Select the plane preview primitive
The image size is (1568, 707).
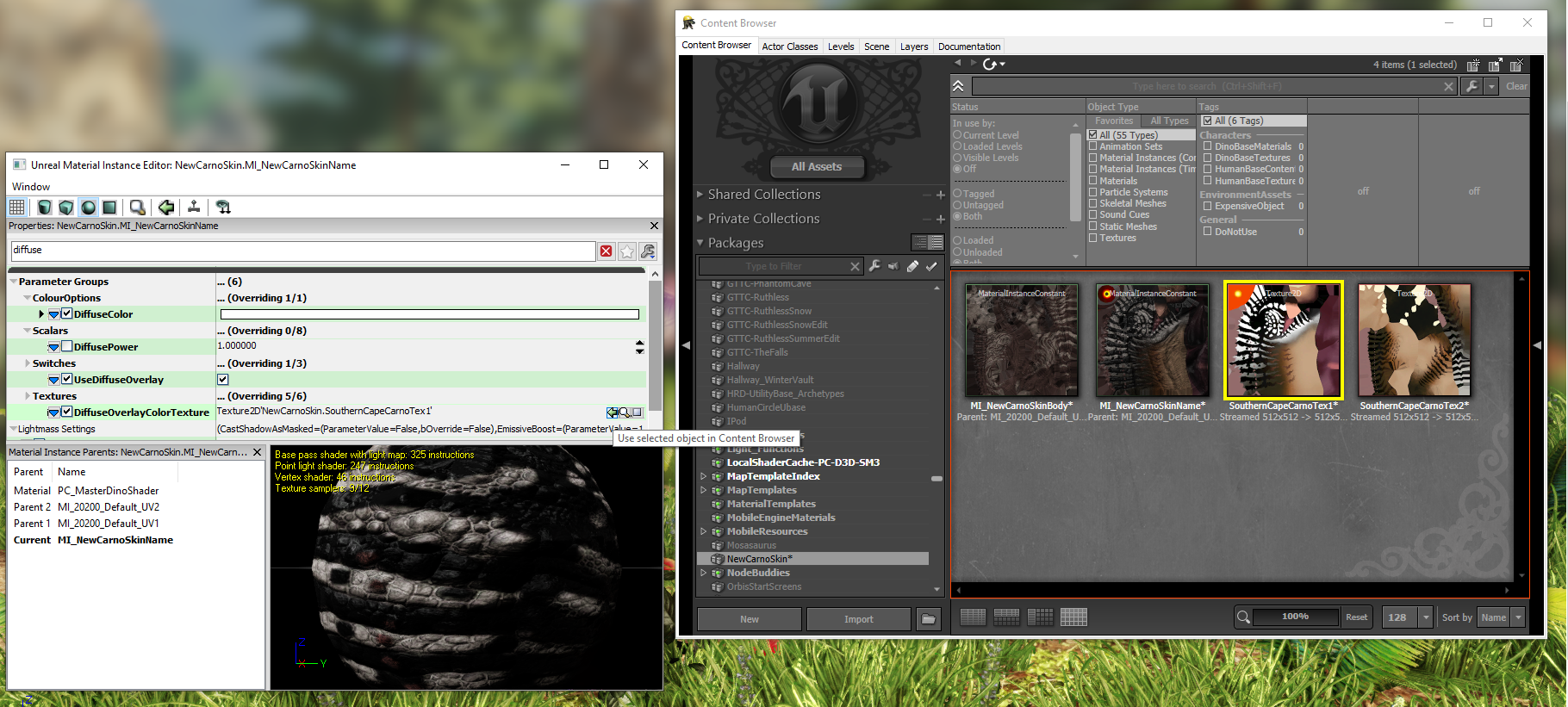coord(109,207)
